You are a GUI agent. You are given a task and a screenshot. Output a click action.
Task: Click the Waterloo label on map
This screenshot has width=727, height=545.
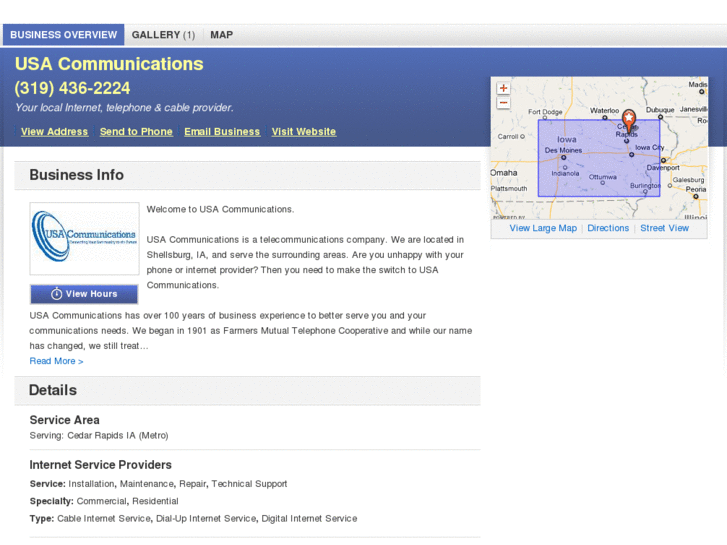tap(604, 110)
